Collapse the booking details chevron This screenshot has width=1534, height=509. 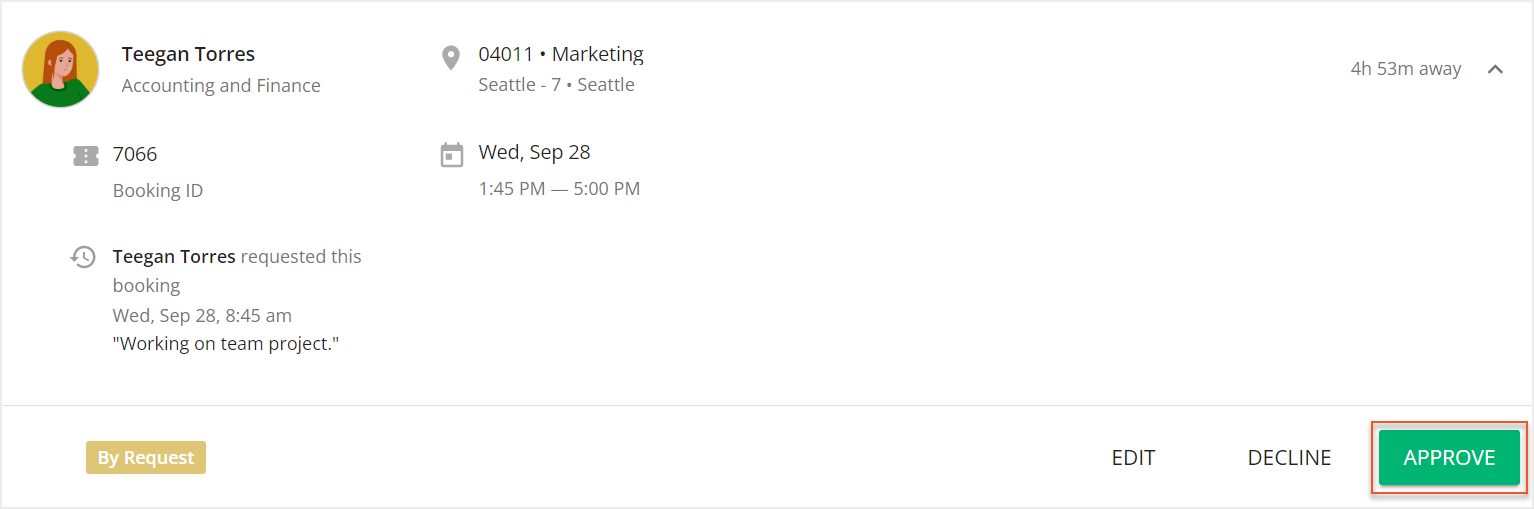[1495, 69]
